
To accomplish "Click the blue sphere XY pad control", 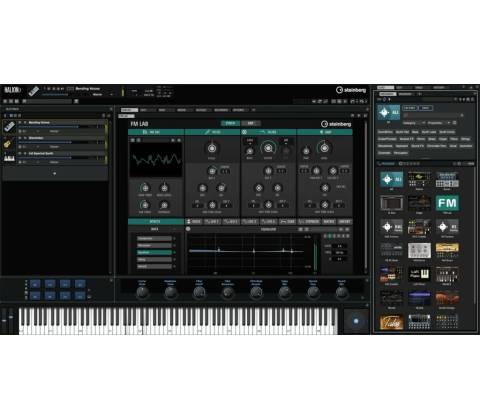I will tap(356, 321).
